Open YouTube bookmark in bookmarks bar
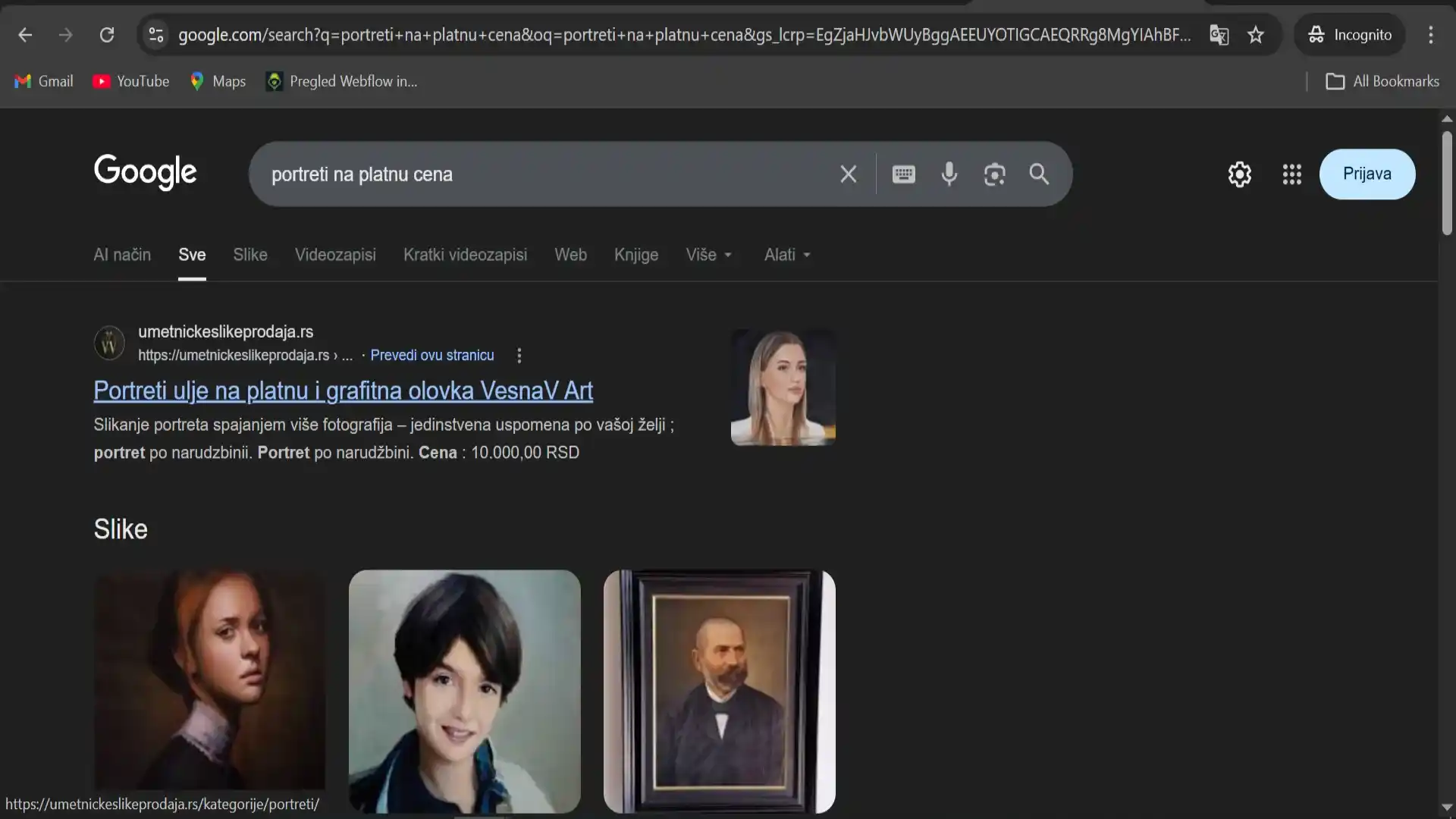The width and height of the screenshot is (1456, 819). 131,81
